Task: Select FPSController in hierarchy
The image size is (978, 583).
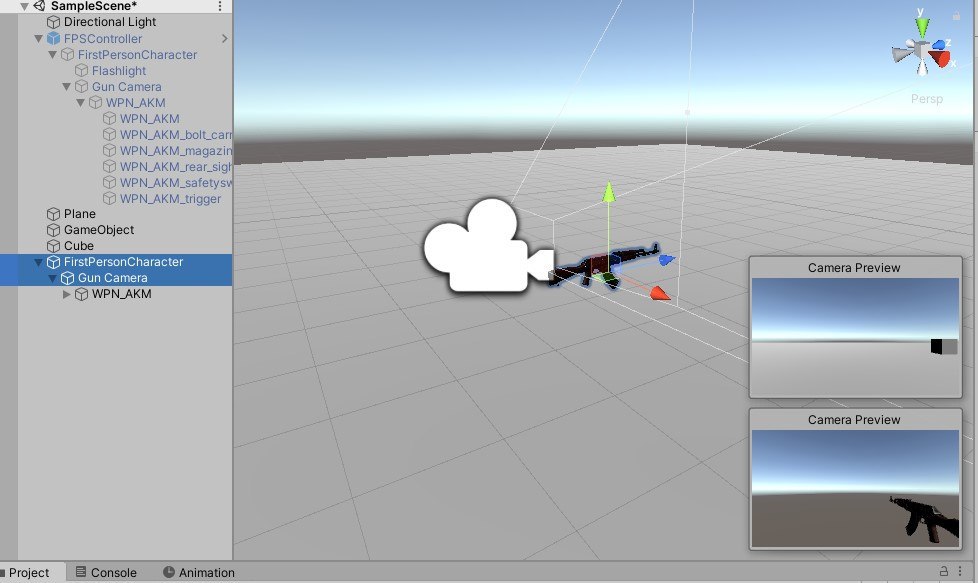Action: 103,39
